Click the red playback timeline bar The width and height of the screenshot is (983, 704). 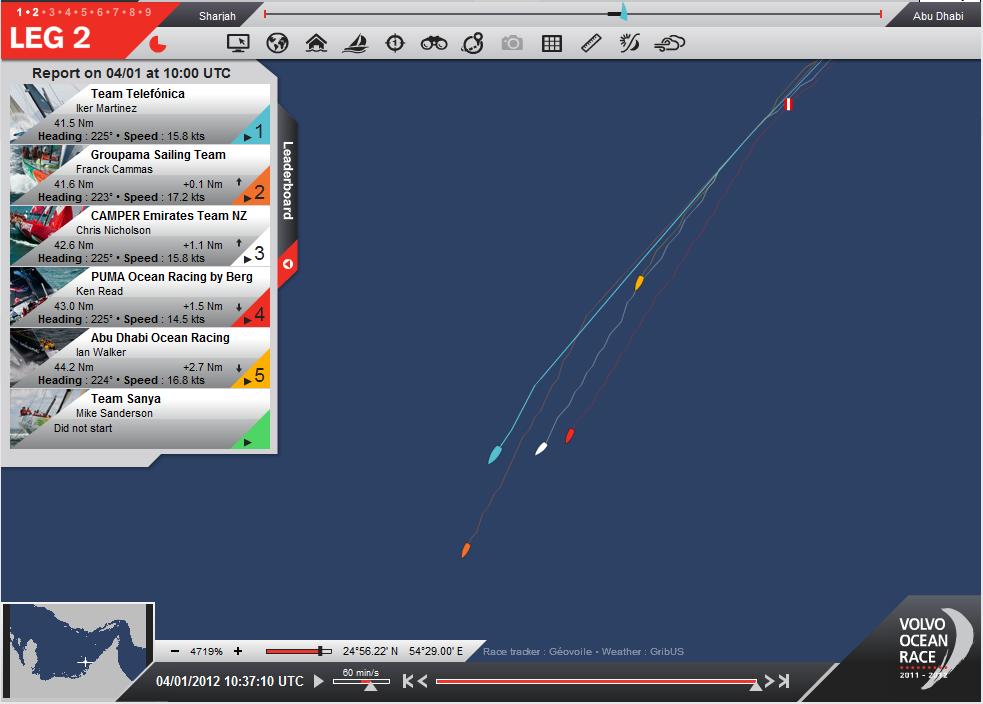click(x=596, y=681)
